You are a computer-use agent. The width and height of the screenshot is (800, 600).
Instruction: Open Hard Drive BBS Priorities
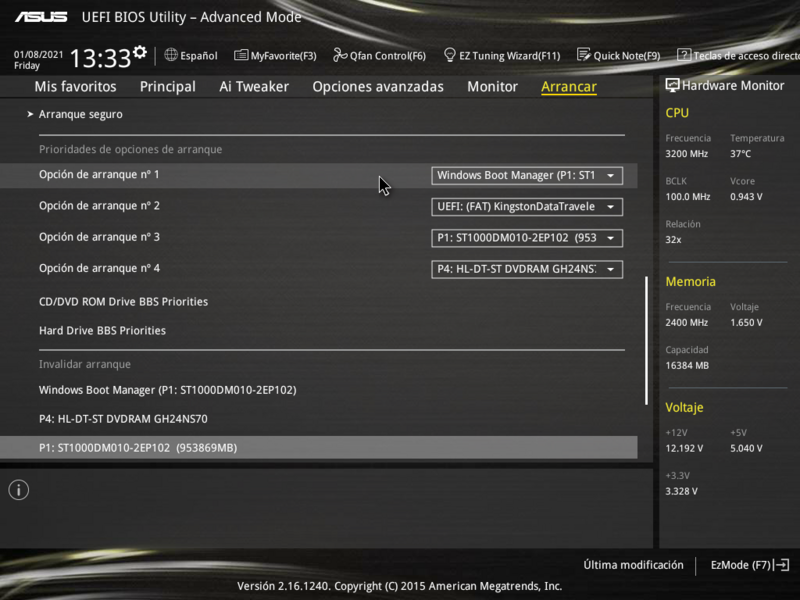103,331
